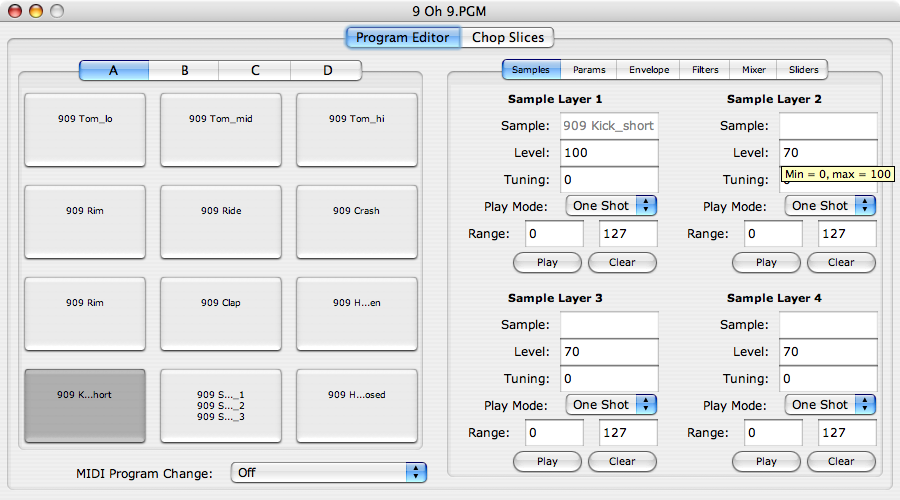Switch to the Filters tab

coord(705,69)
